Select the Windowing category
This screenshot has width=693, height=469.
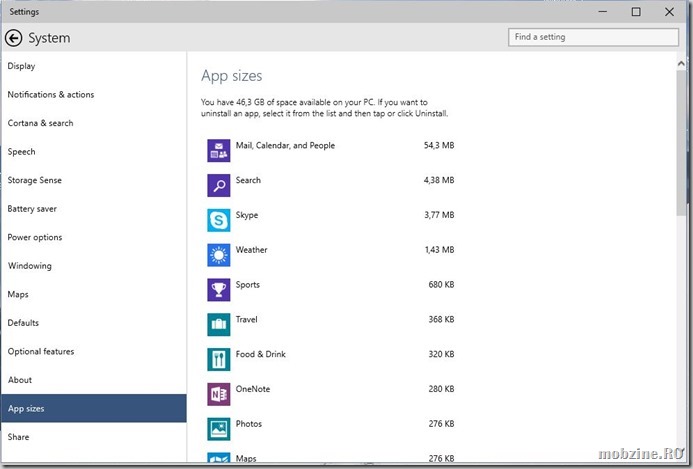point(93,266)
